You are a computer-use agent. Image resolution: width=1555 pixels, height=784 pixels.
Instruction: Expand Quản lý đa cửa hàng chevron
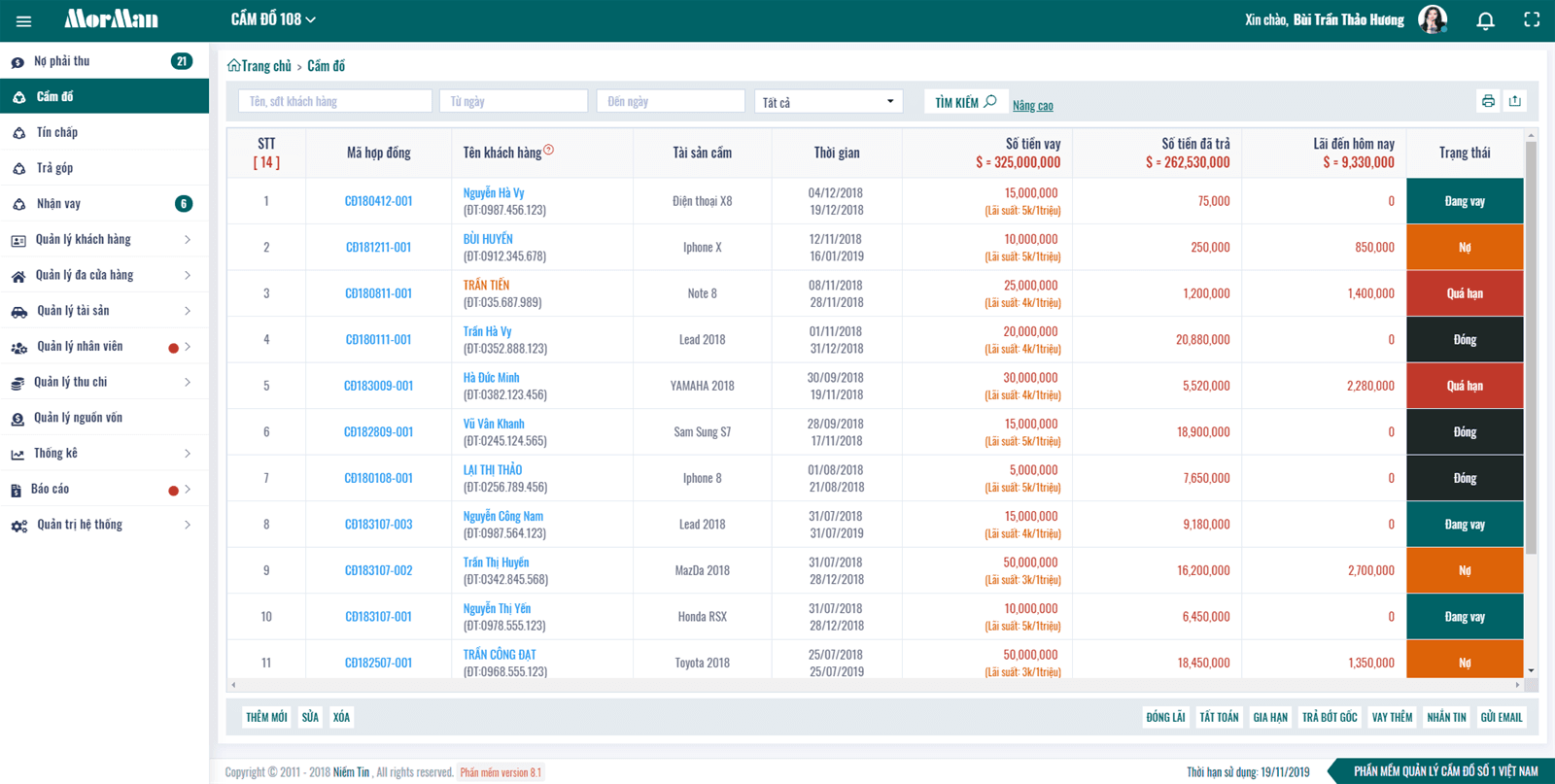[x=188, y=275]
